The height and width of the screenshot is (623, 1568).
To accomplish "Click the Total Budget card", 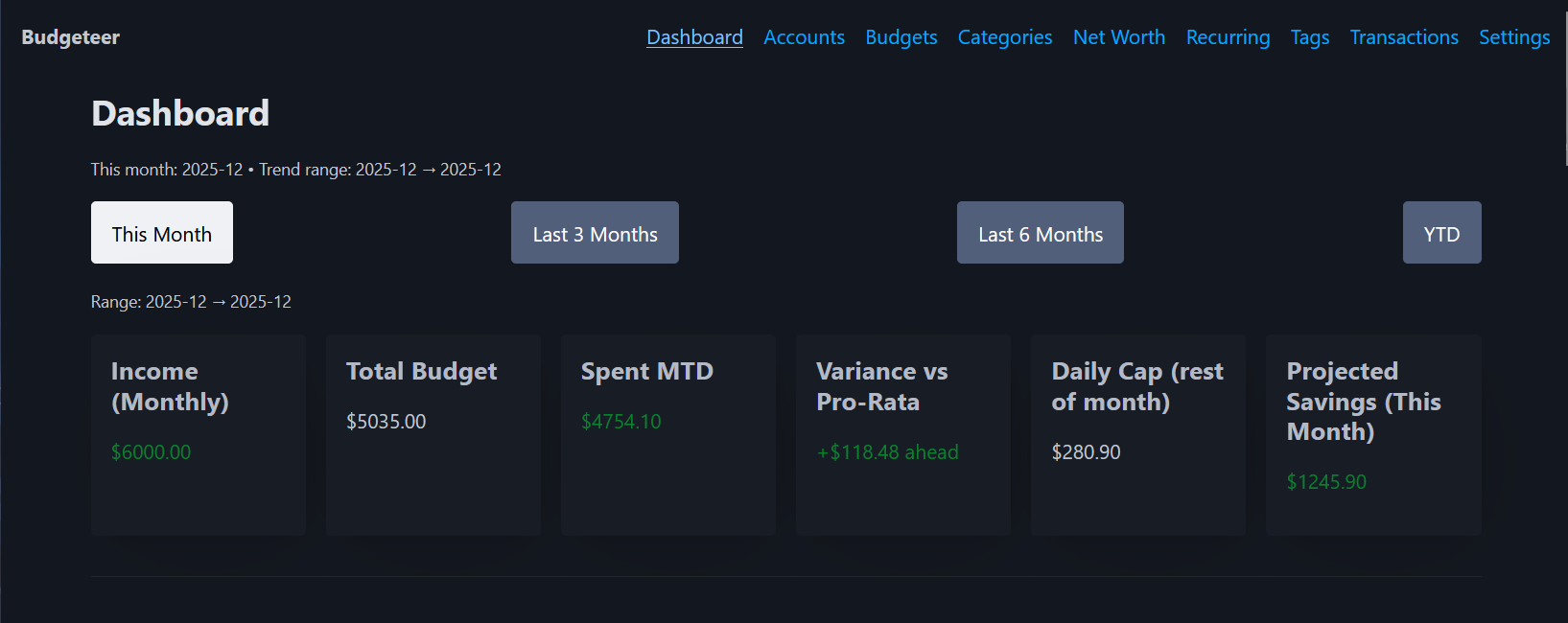I will 433,434.
